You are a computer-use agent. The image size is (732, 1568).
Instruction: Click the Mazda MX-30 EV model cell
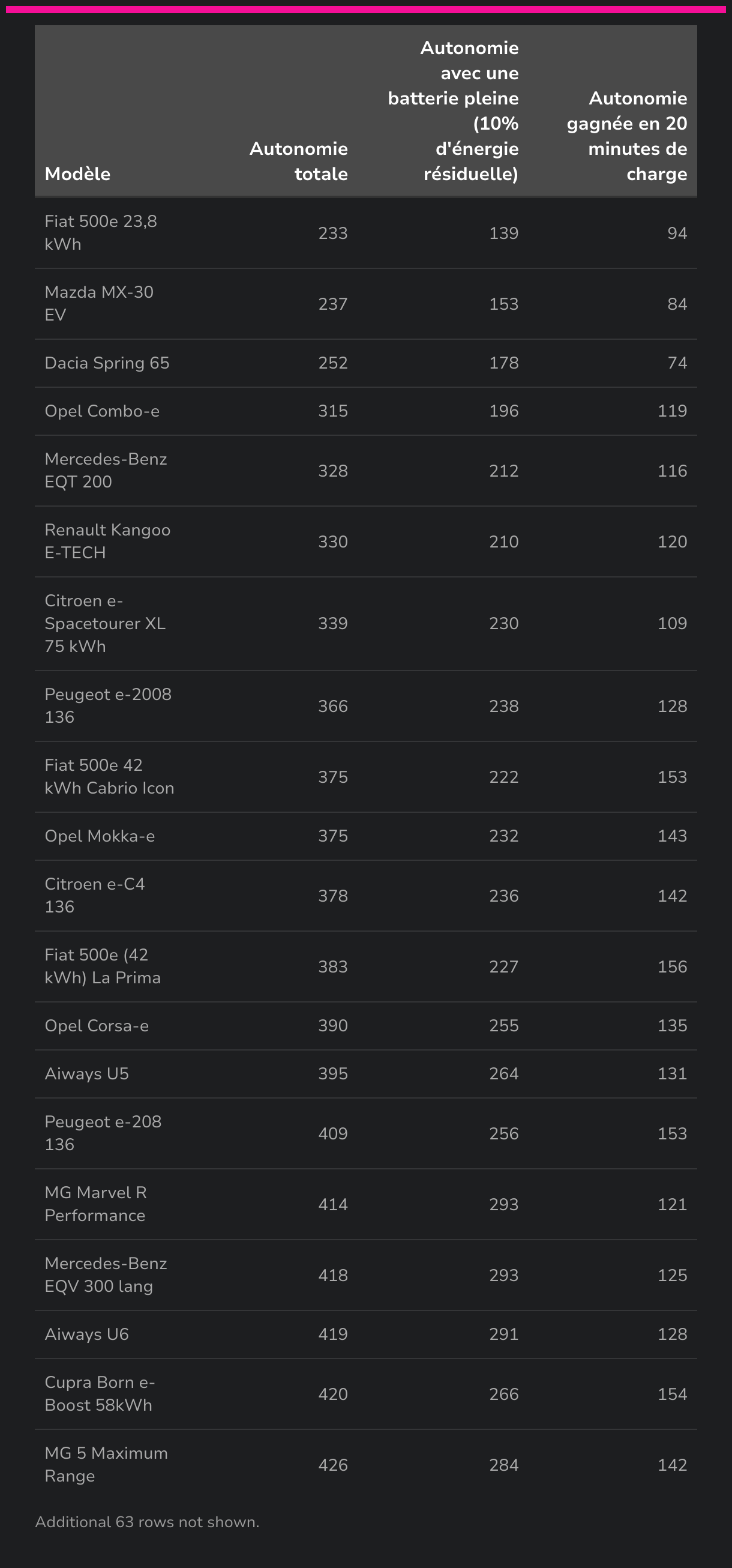[x=99, y=303]
